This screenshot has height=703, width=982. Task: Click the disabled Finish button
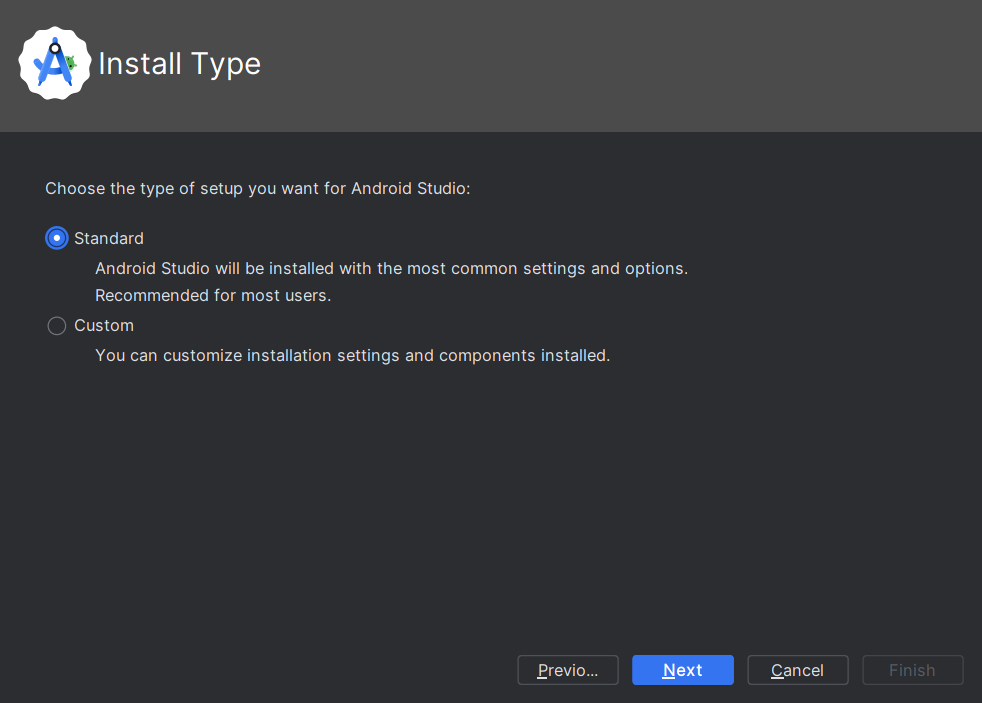912,670
